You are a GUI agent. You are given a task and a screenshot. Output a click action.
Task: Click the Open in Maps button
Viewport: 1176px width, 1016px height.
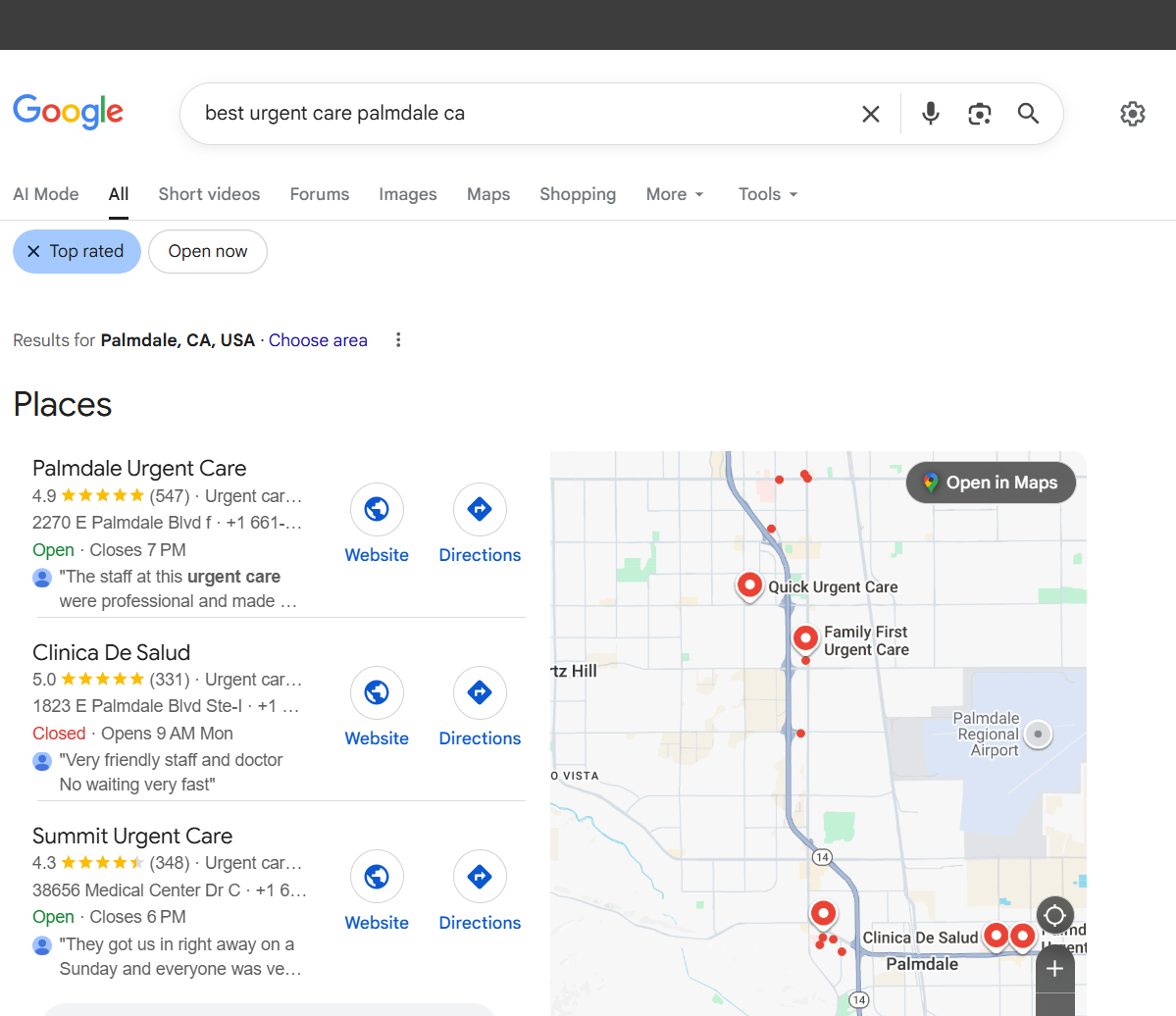991,483
